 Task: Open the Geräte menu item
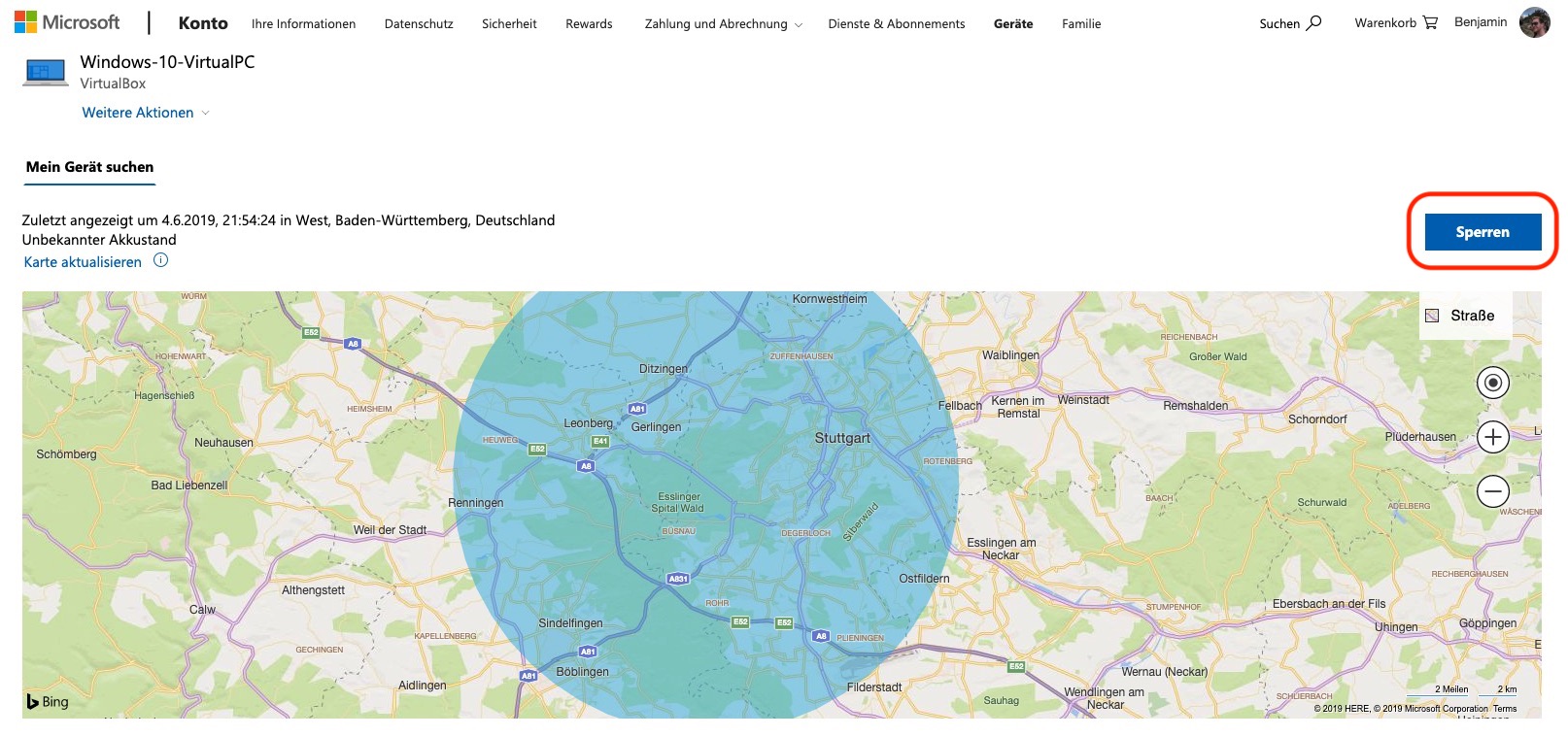pos(1012,23)
